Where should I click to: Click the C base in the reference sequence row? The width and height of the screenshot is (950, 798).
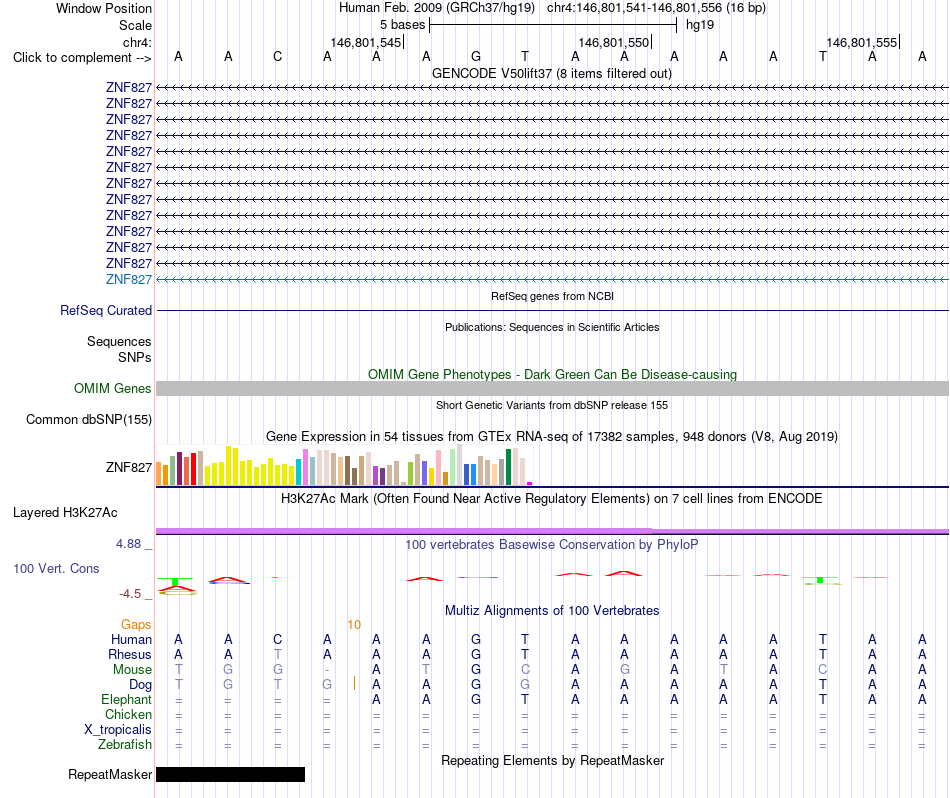coord(277,57)
